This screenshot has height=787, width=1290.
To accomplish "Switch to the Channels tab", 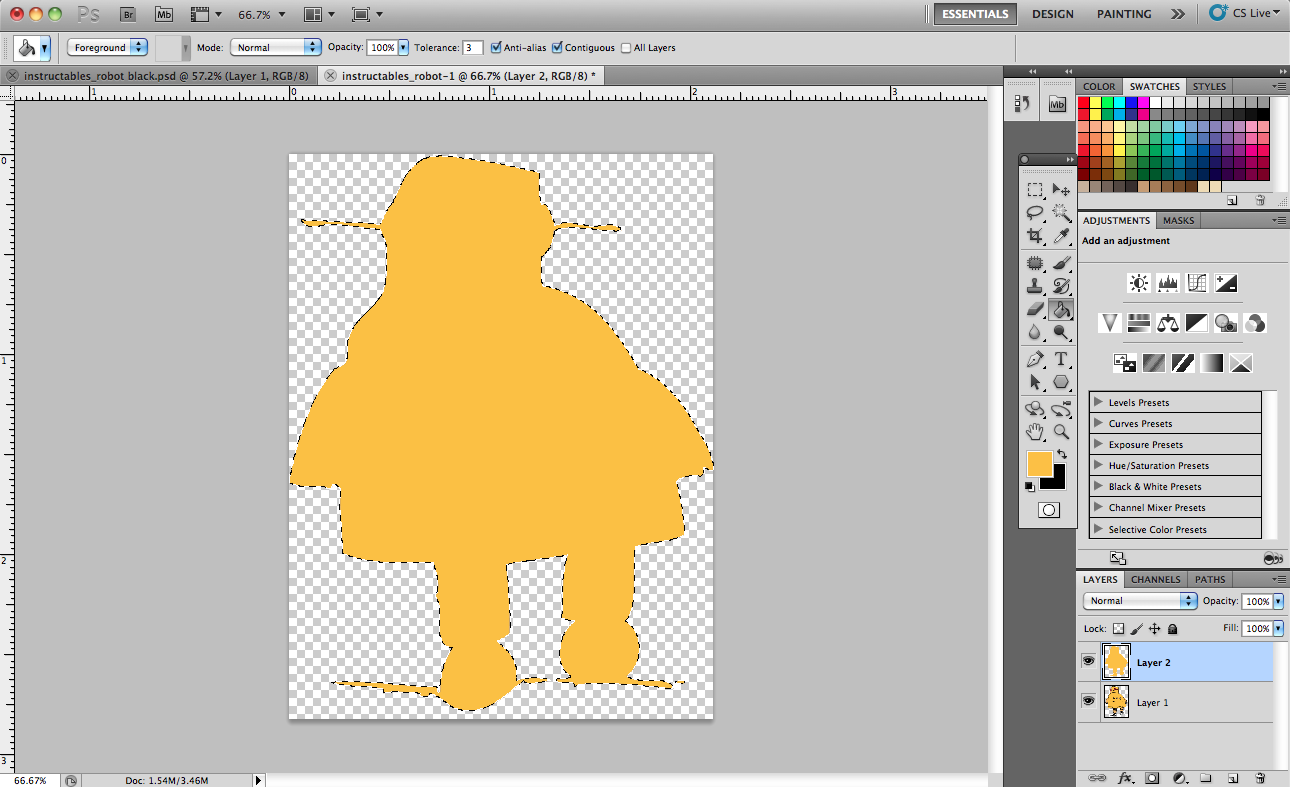I will click(1155, 579).
